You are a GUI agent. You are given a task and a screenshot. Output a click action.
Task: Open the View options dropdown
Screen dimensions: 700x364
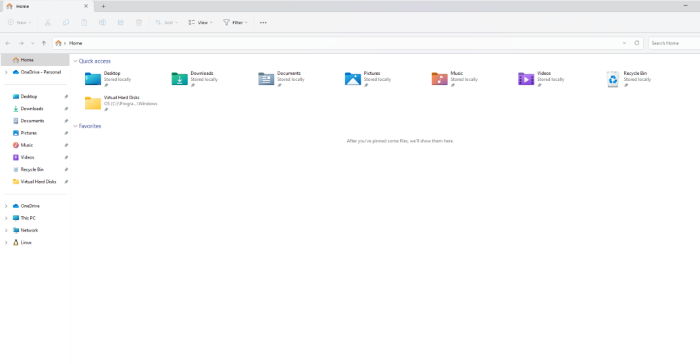tap(200, 22)
